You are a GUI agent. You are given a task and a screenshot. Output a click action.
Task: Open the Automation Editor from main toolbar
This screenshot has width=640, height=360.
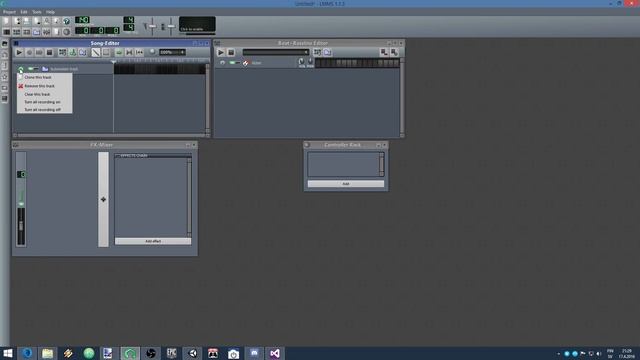pos(37,31)
